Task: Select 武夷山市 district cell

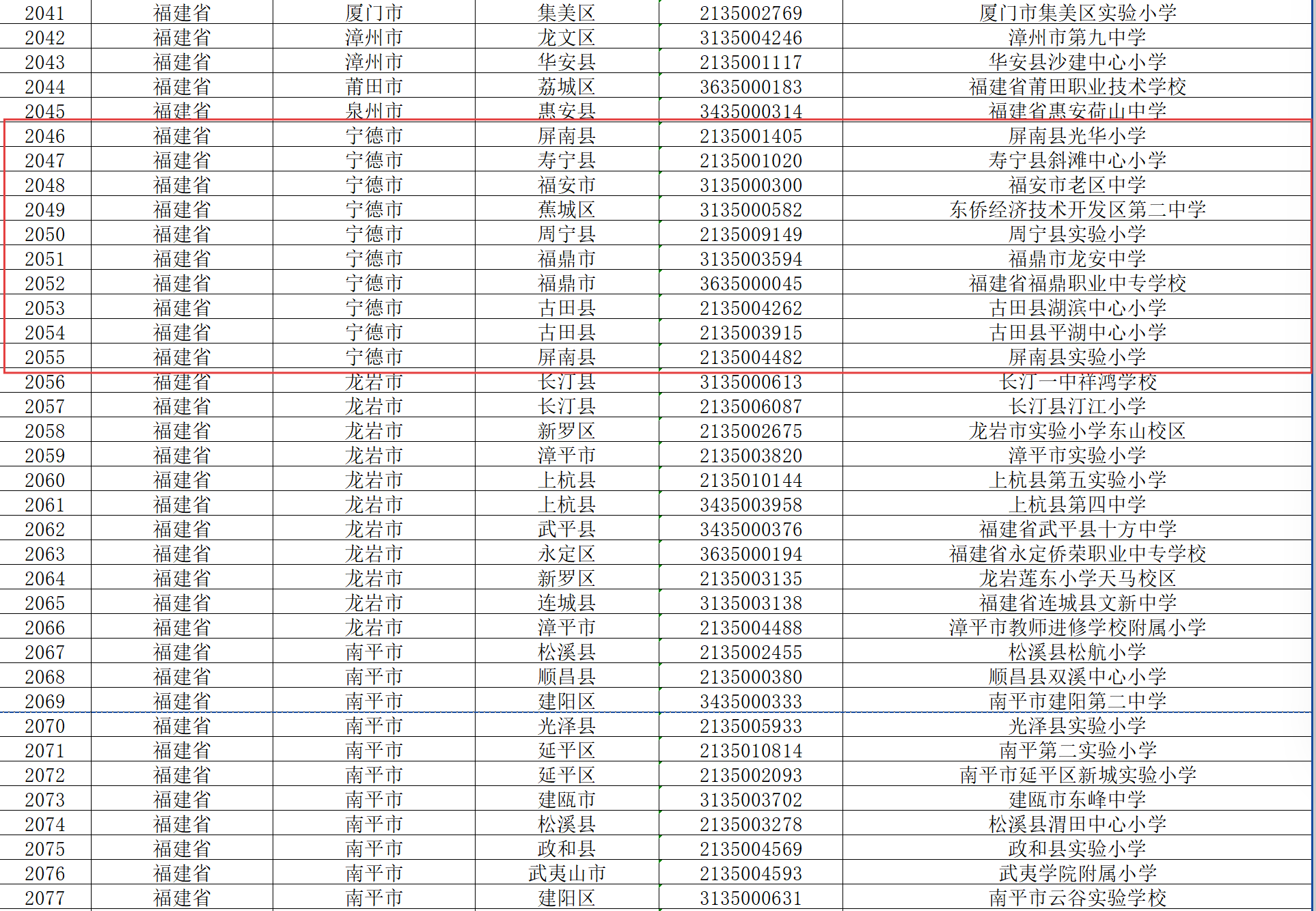Action: (x=566, y=873)
